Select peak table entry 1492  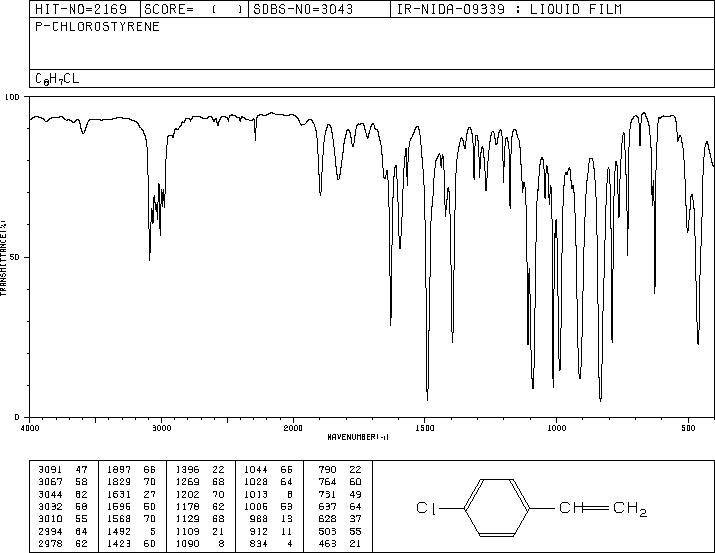coord(119,531)
